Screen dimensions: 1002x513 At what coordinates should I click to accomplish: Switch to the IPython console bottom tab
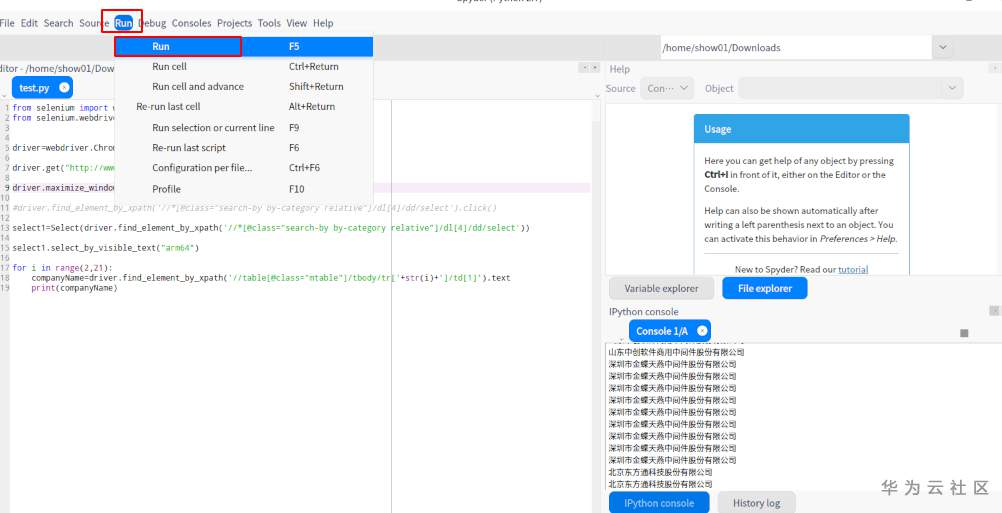[x=659, y=503]
